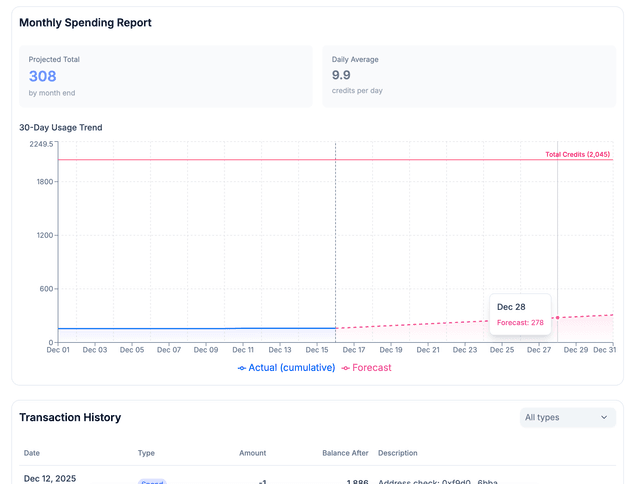Click the Amount column header
Screen dimensions: 640x484
[253, 453]
